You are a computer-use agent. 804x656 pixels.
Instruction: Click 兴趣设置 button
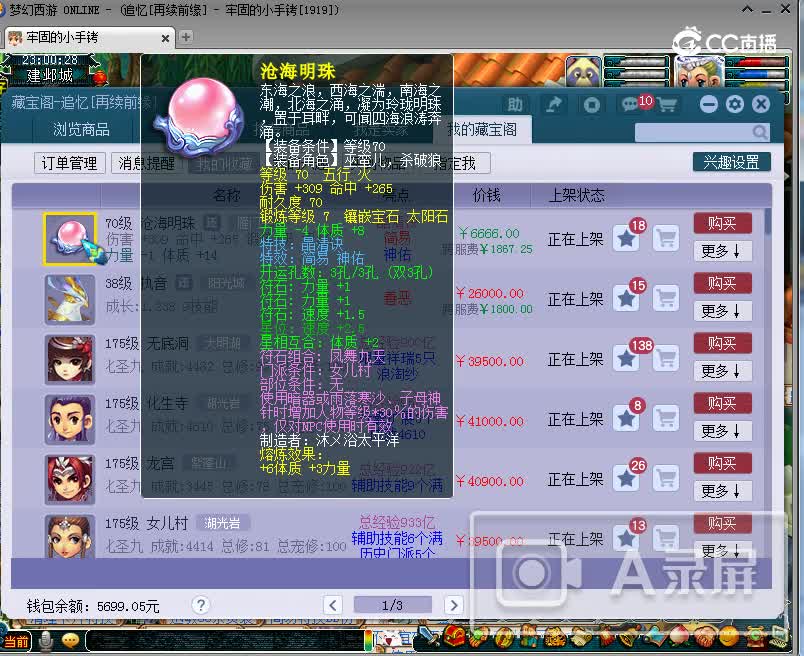(x=732, y=162)
